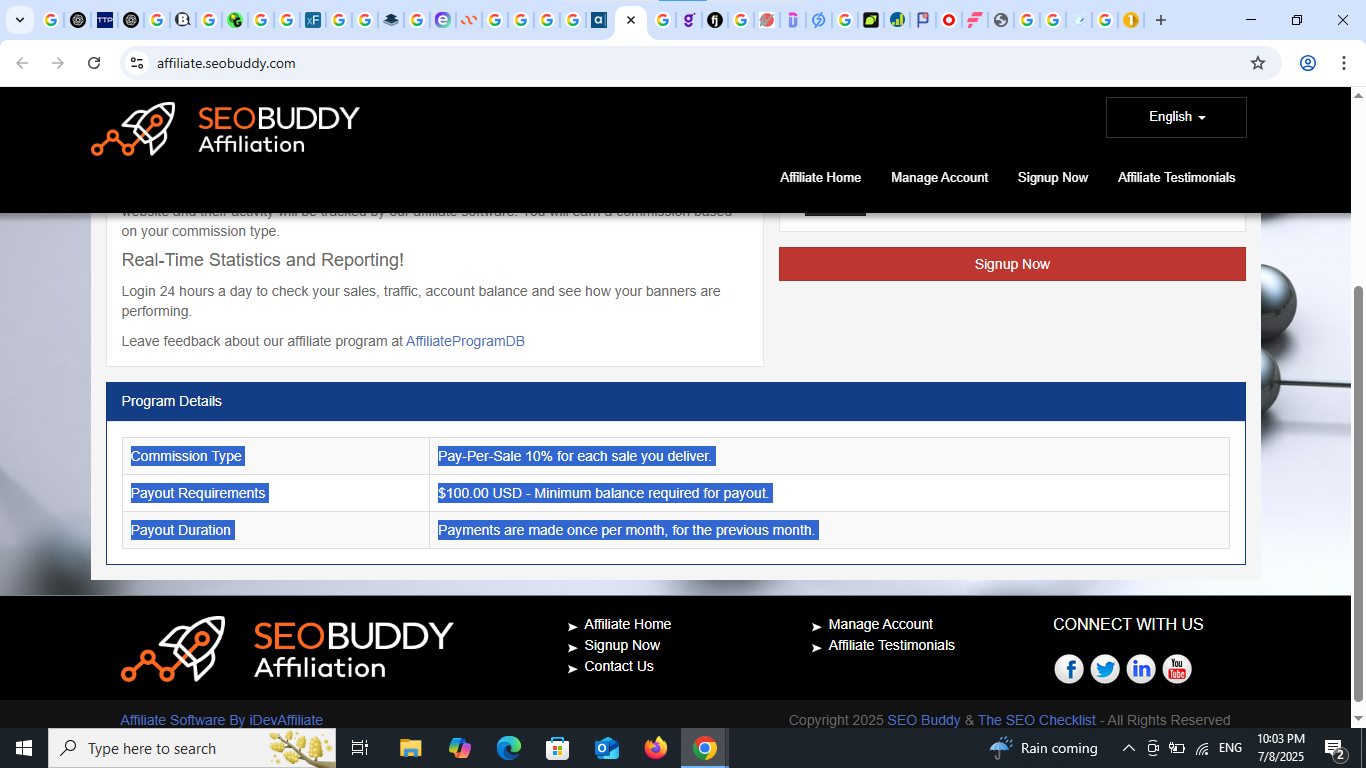Image resolution: width=1366 pixels, height=768 pixels.
Task: Open Manage Account in top navigation
Action: (939, 177)
